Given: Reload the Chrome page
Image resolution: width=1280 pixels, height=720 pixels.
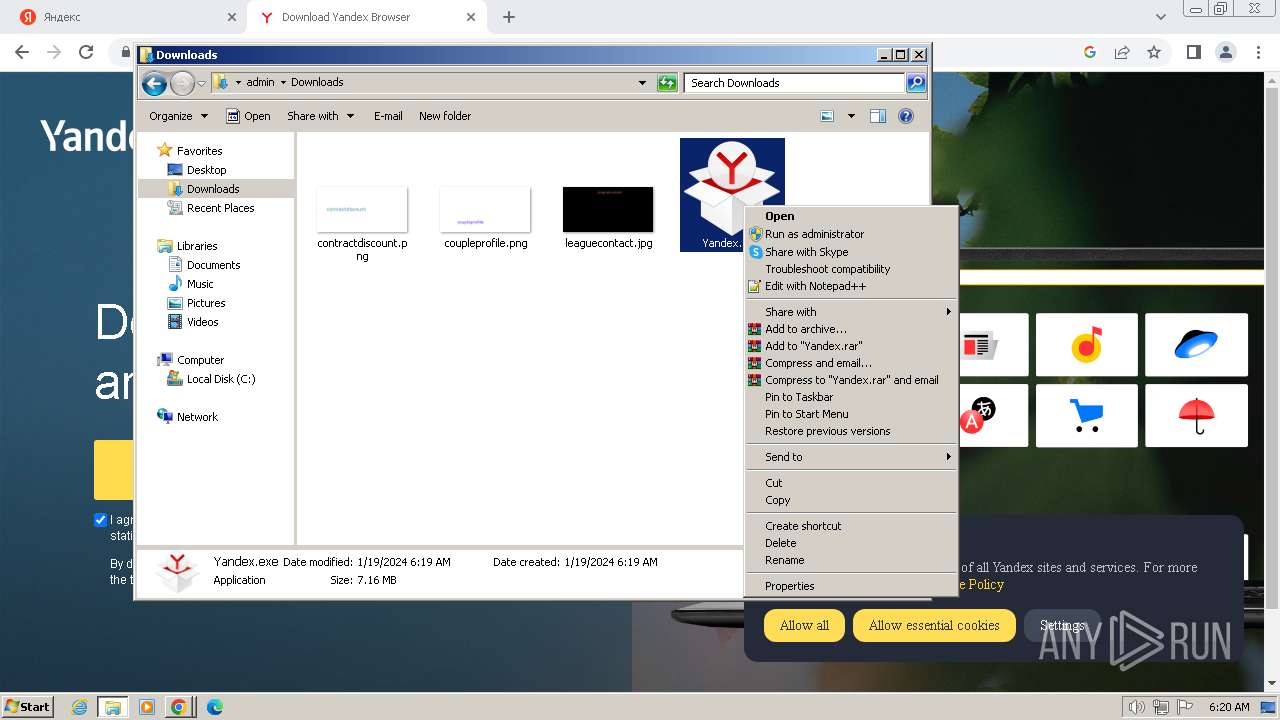Looking at the screenshot, I should 86,52.
